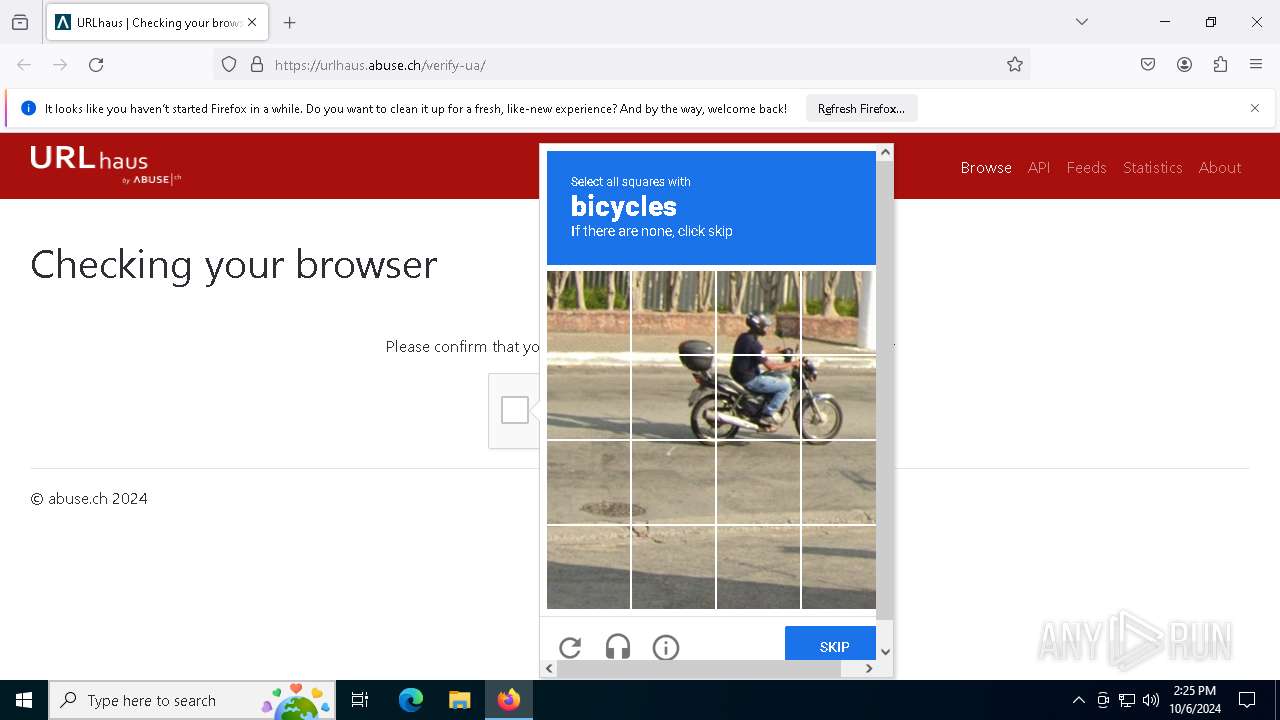This screenshot has height=720, width=1280.
Task: Open the Feeds navigation item
Action: point(1086,168)
